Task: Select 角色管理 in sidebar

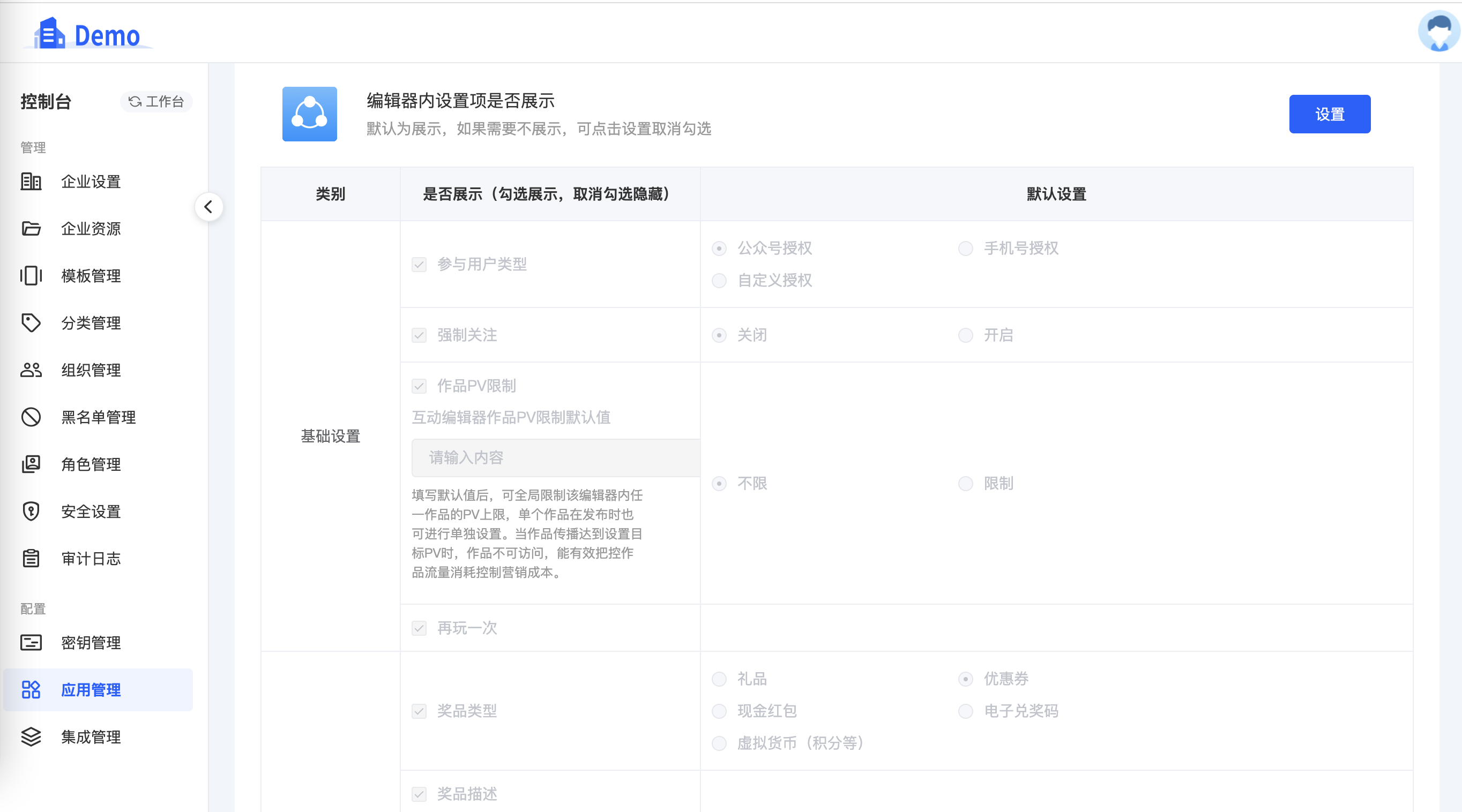Action: coord(98,464)
